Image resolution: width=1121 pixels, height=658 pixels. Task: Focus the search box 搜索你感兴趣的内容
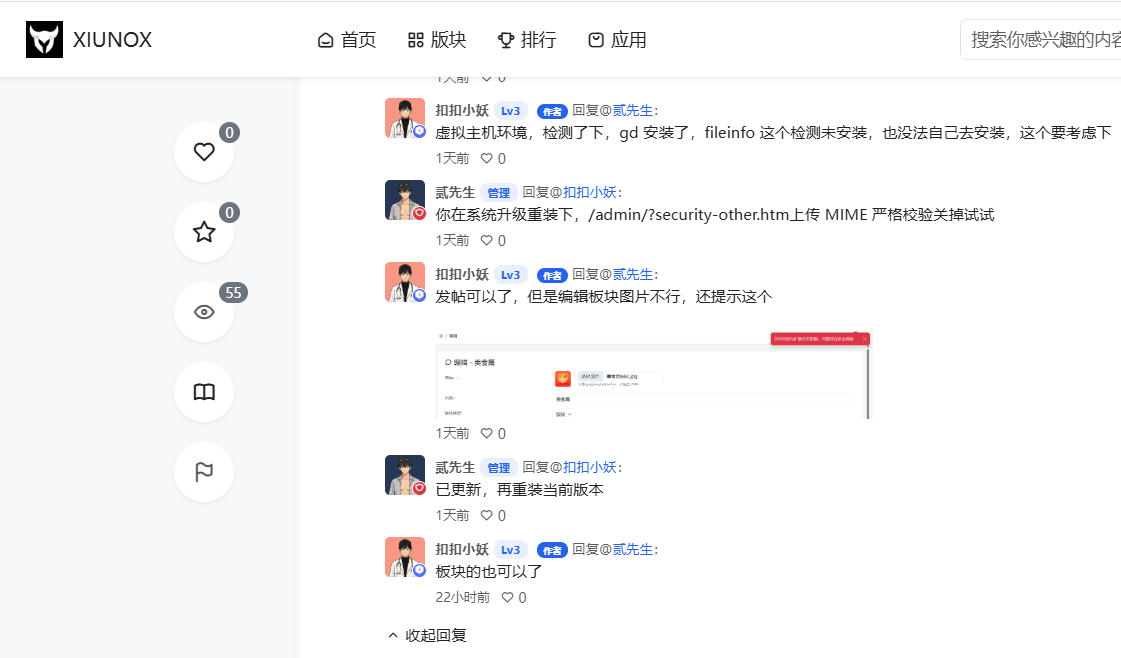tap(1041, 40)
